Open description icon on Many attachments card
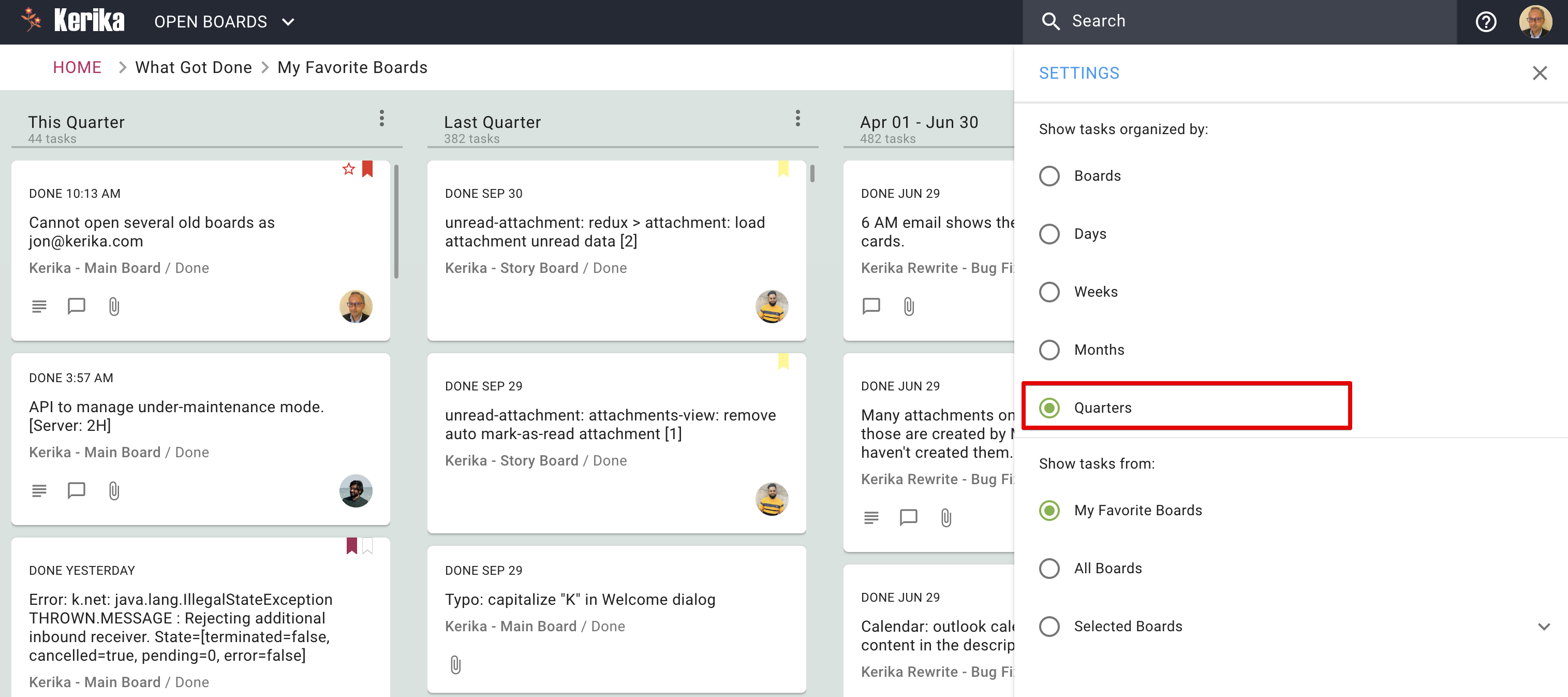 tap(871, 518)
